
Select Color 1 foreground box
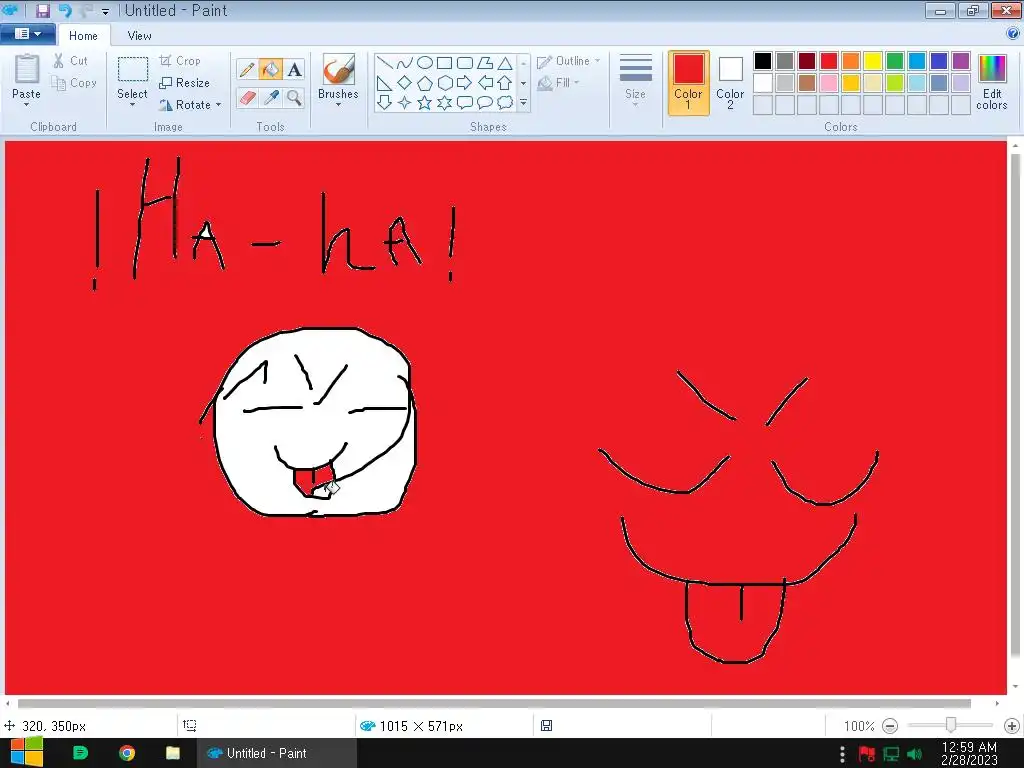pos(688,83)
